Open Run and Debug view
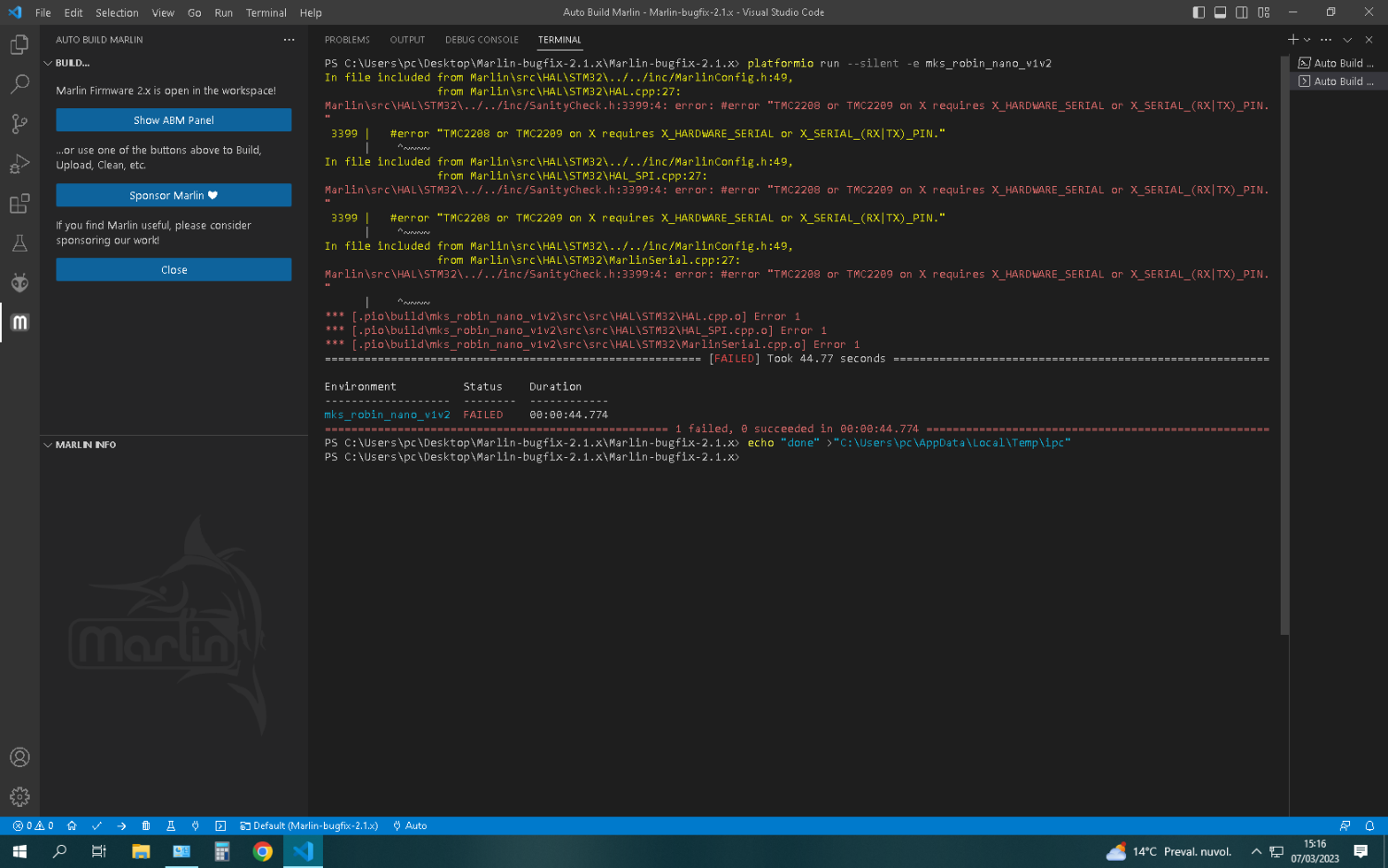The height and width of the screenshot is (868, 1388). [19, 164]
